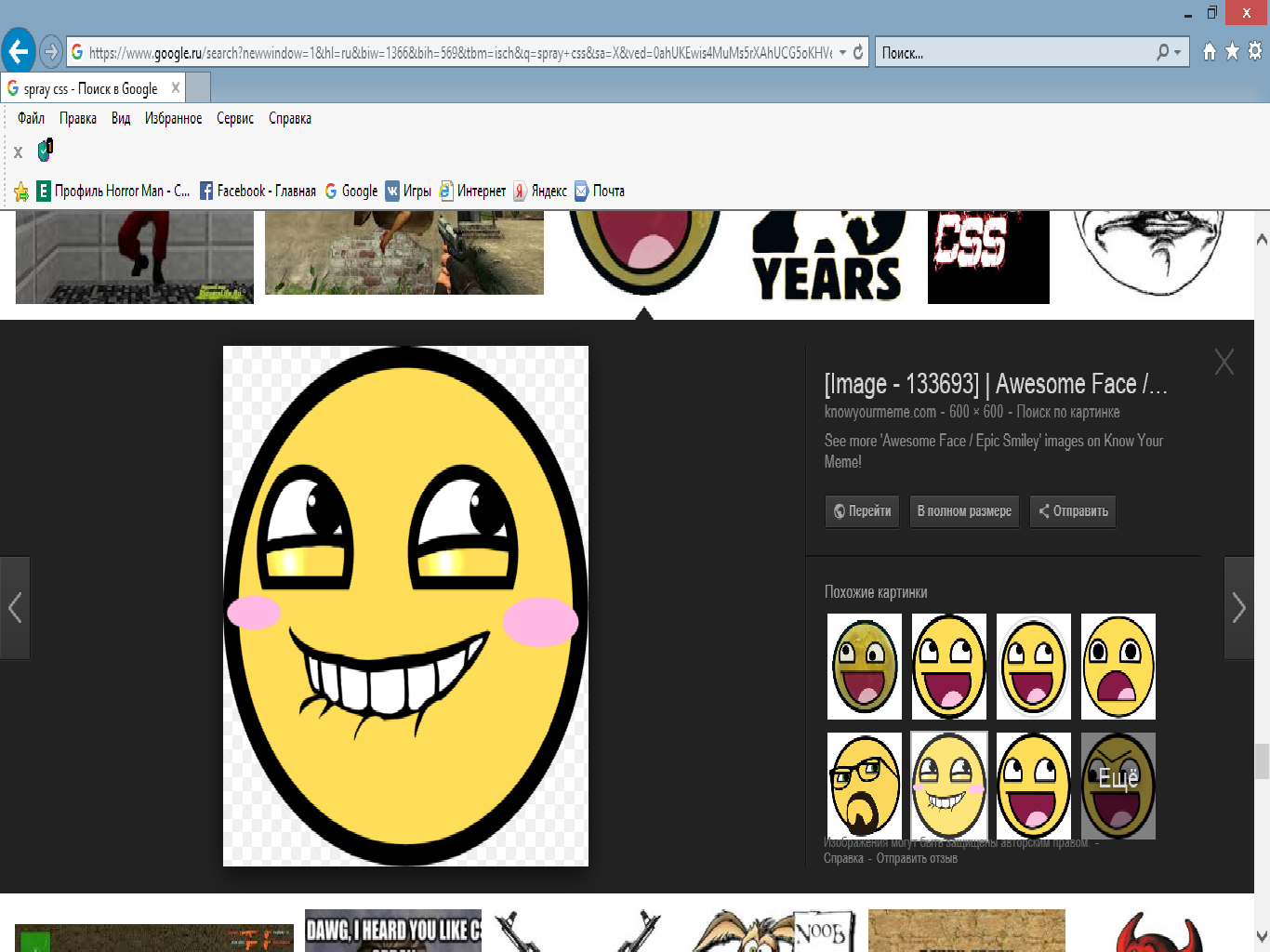Expand the search provider dropdown arrow
Viewport: 1270px width, 952px height.
click(x=1178, y=53)
